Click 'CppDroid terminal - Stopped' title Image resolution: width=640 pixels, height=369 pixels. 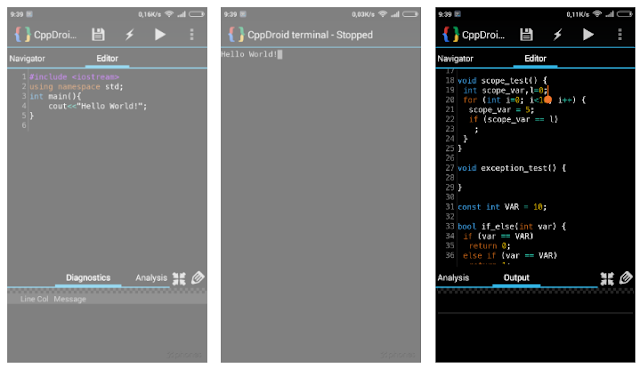(x=310, y=35)
